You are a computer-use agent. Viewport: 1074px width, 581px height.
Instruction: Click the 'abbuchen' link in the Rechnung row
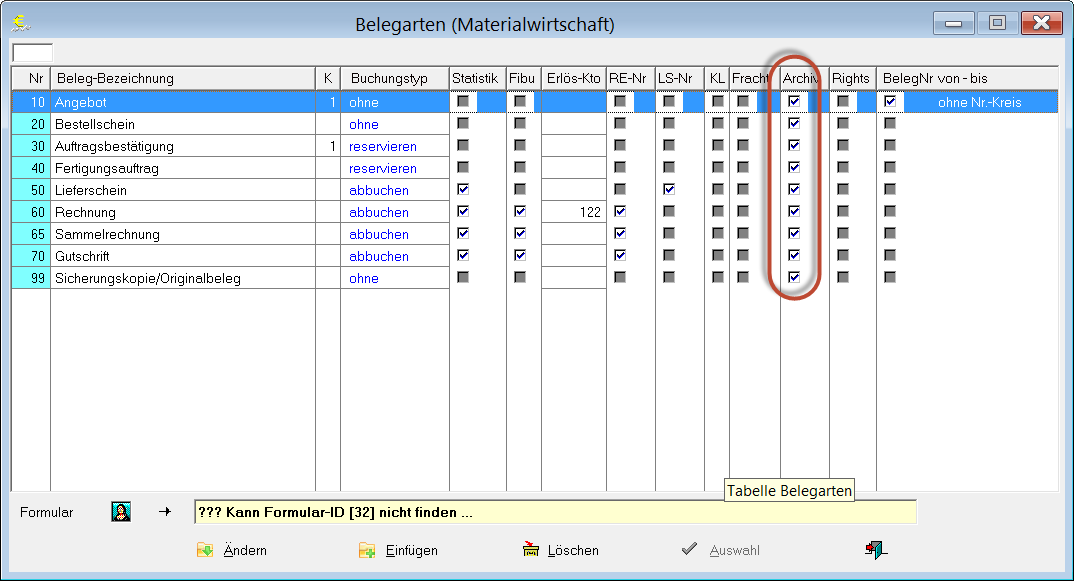pyautogui.click(x=378, y=211)
